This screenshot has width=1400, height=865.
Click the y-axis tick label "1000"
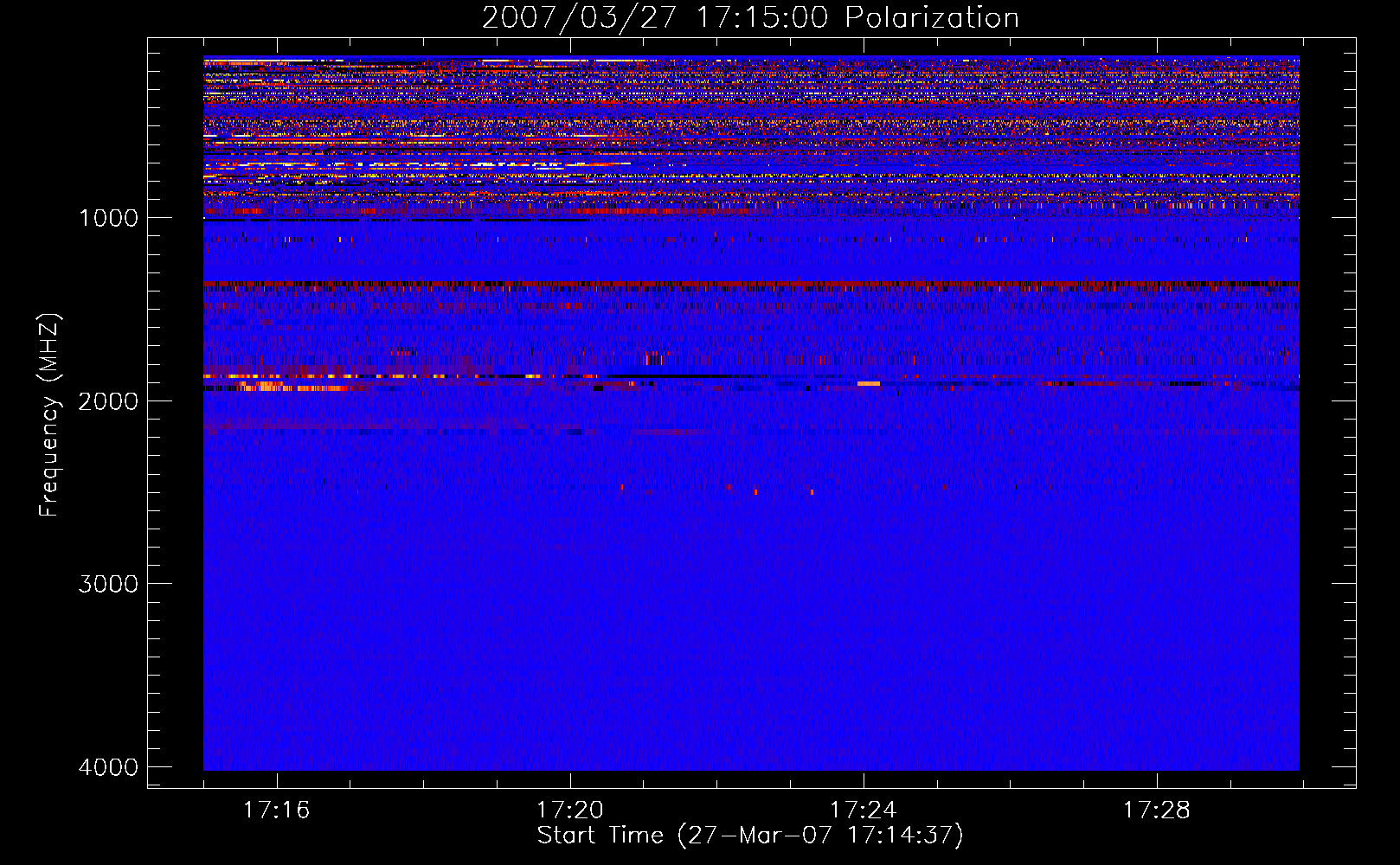(x=108, y=218)
